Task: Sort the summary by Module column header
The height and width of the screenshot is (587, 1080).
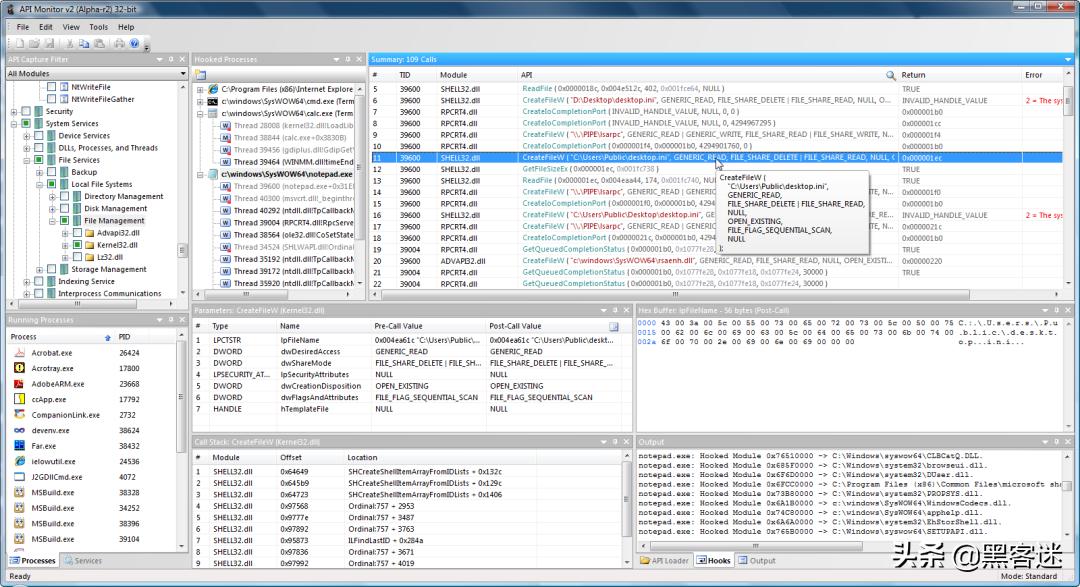Action: [x=453, y=75]
